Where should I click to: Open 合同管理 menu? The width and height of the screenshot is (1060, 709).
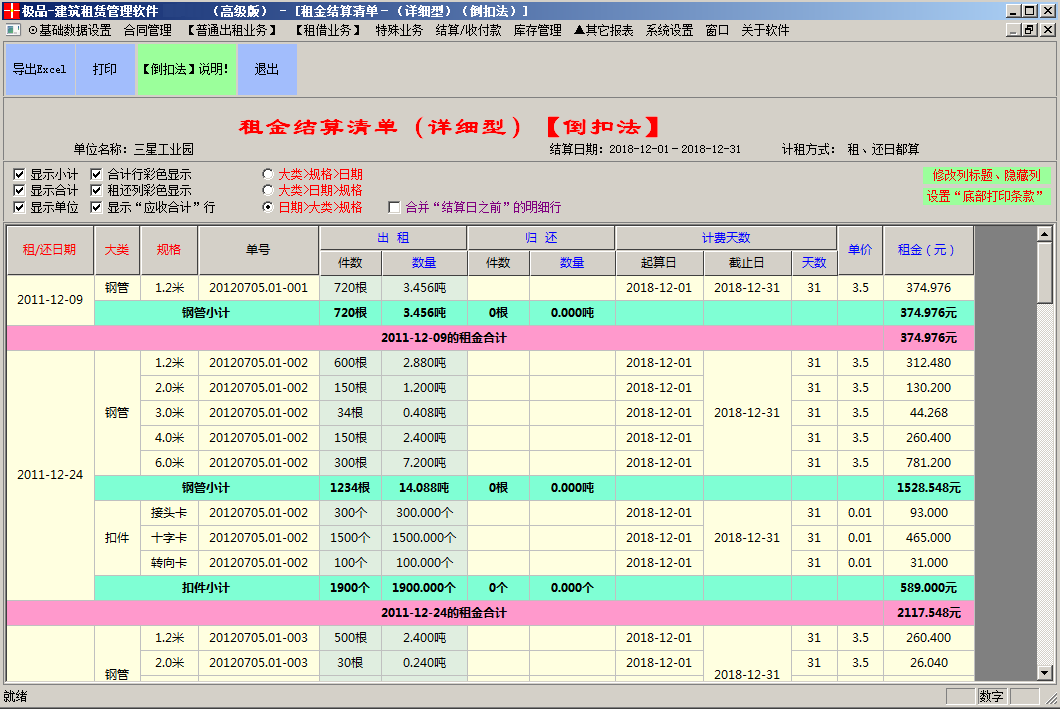tap(148, 30)
